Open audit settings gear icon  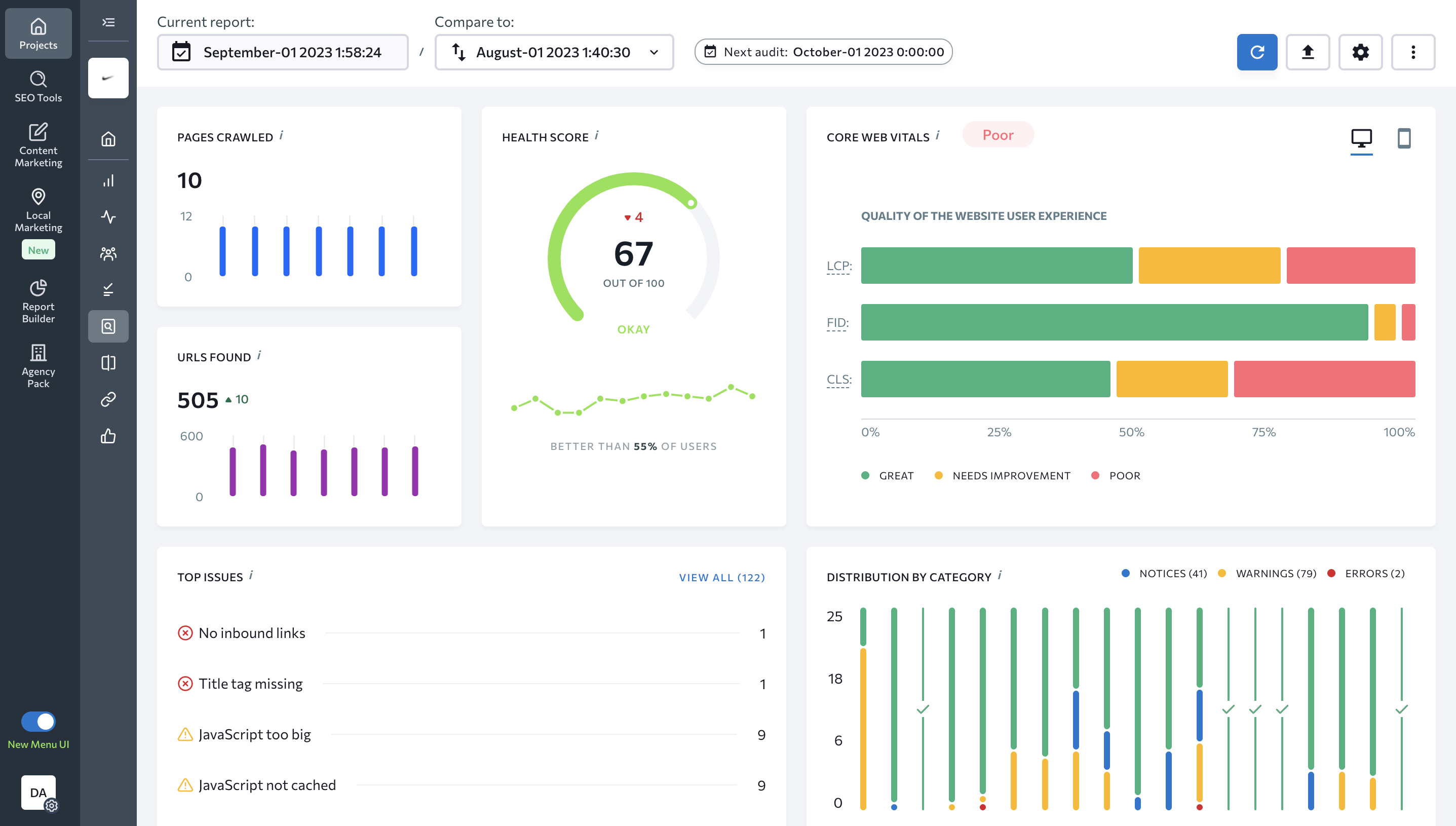click(1360, 52)
